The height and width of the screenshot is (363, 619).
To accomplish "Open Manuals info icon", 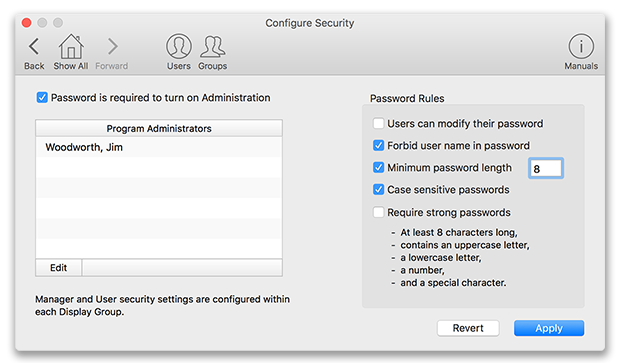I will point(581,46).
